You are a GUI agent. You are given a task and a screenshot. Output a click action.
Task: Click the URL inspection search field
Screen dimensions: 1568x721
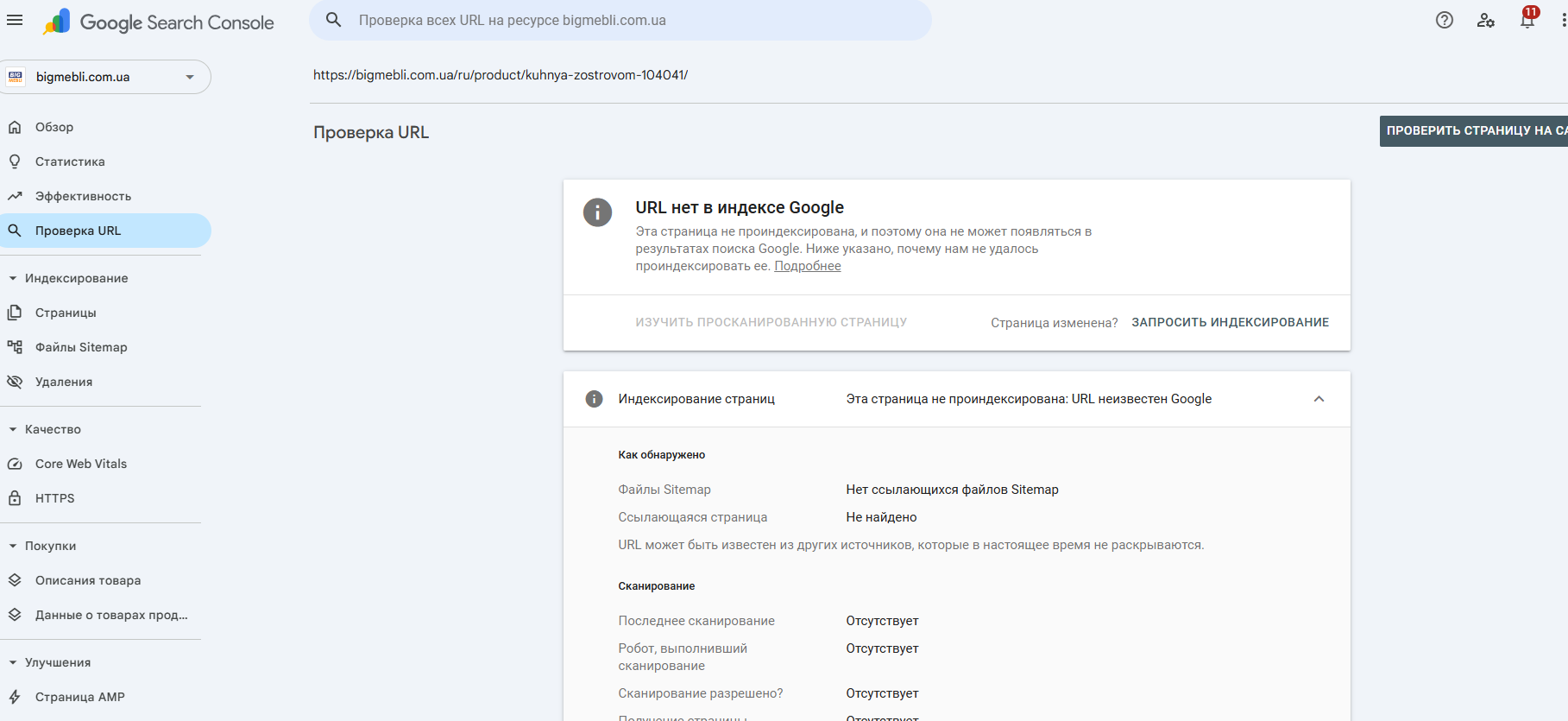pyautogui.click(x=620, y=20)
